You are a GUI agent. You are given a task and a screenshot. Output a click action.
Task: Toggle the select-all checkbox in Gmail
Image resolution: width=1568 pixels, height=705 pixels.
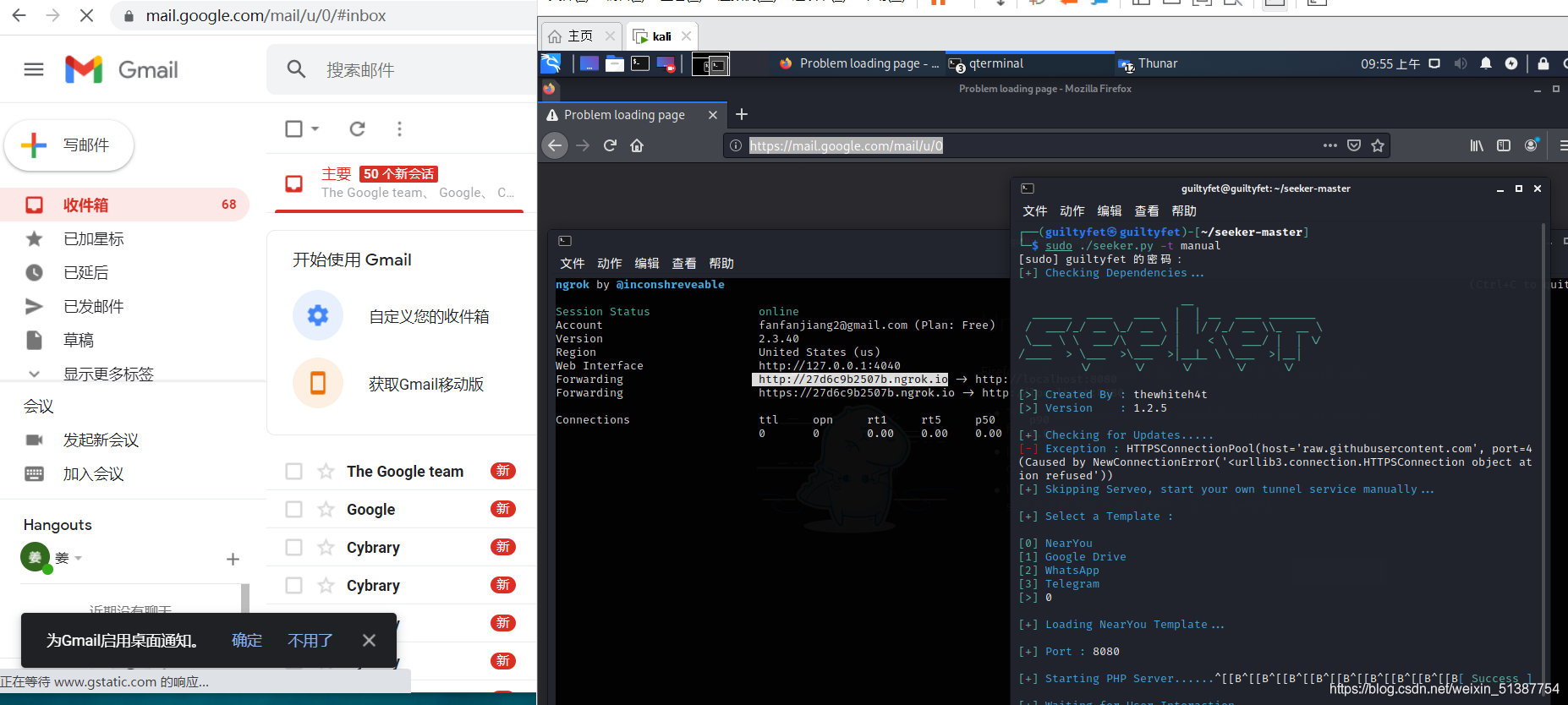click(x=293, y=128)
